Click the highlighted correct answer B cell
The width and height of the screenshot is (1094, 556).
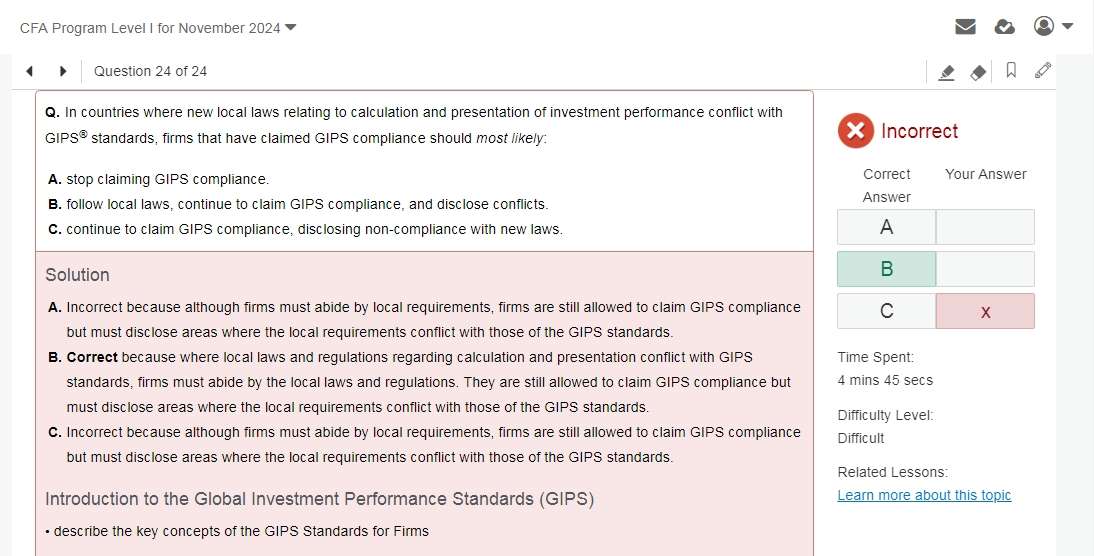click(886, 269)
